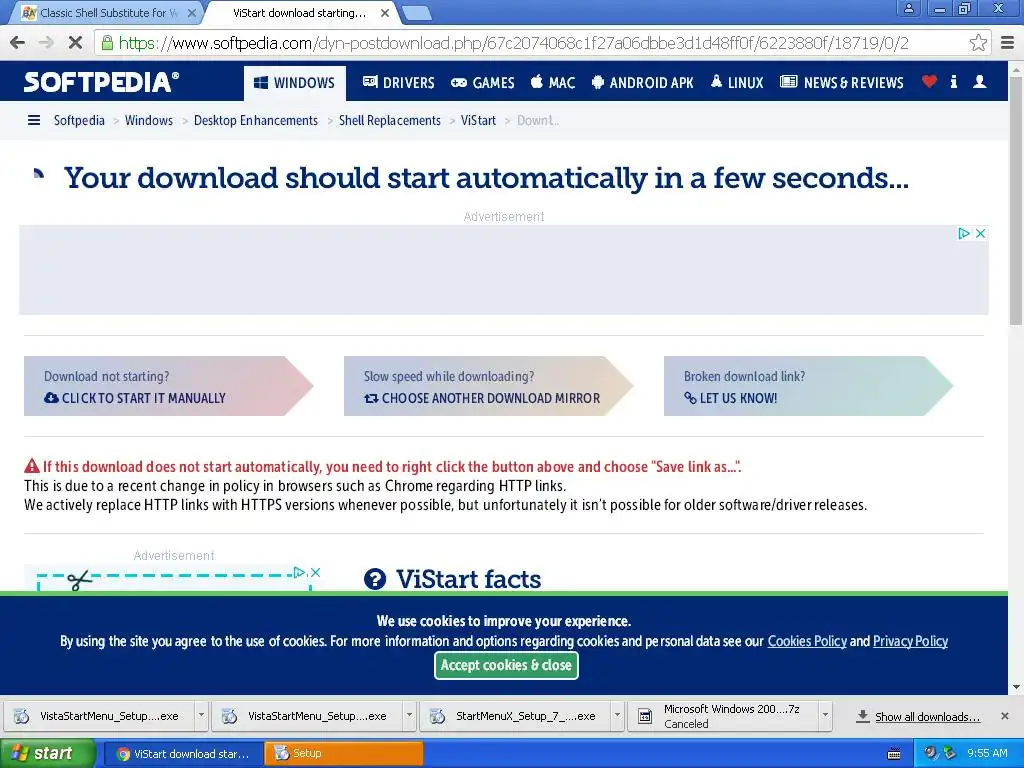Expand options for the first VistaStartMenu_Setup download

point(201,716)
